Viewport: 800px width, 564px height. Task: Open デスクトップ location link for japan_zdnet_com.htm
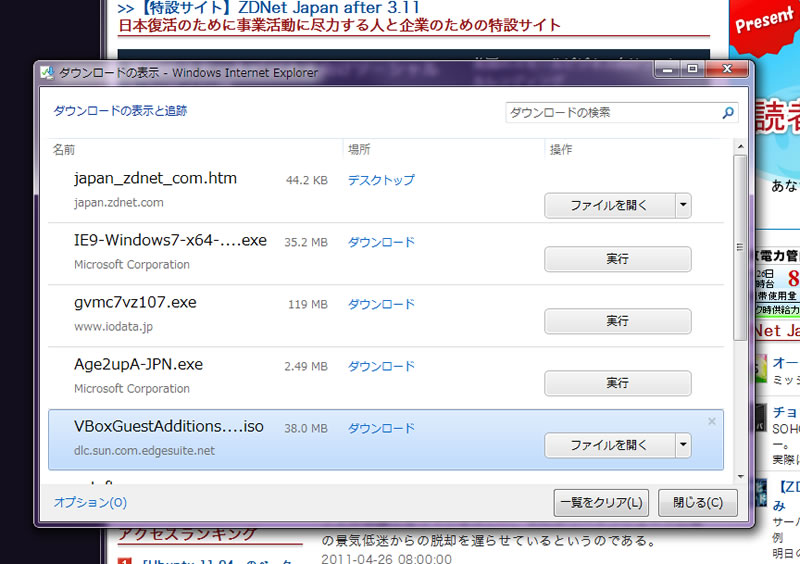click(x=381, y=180)
